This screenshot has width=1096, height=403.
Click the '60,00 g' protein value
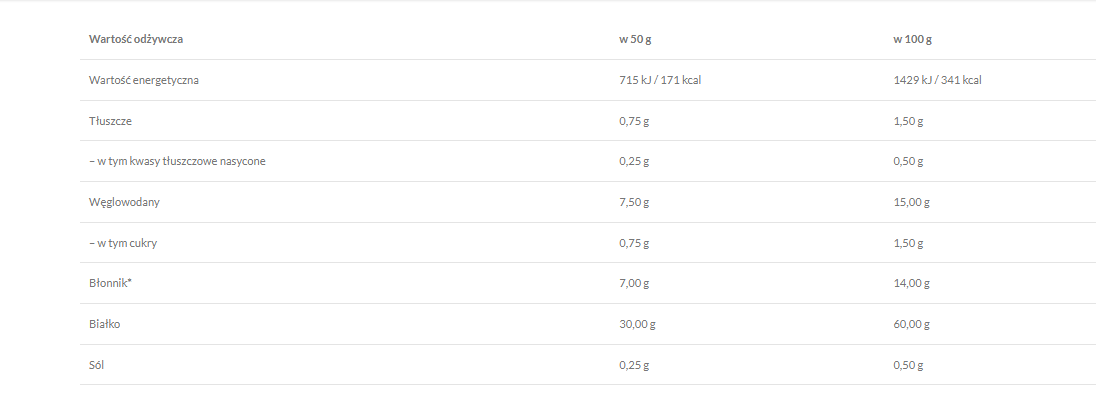click(x=911, y=324)
